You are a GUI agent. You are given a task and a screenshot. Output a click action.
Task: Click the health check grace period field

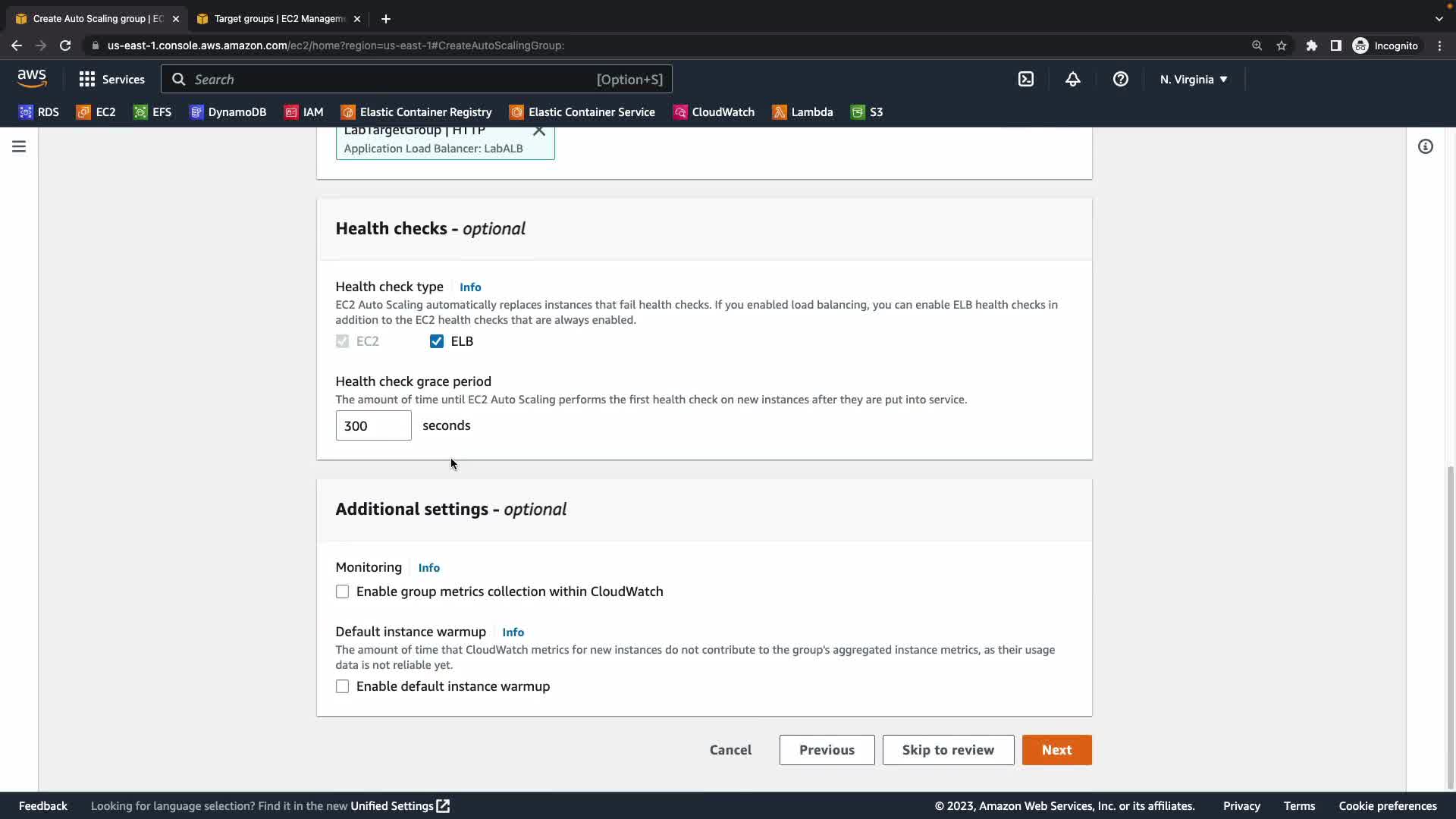coord(373,425)
